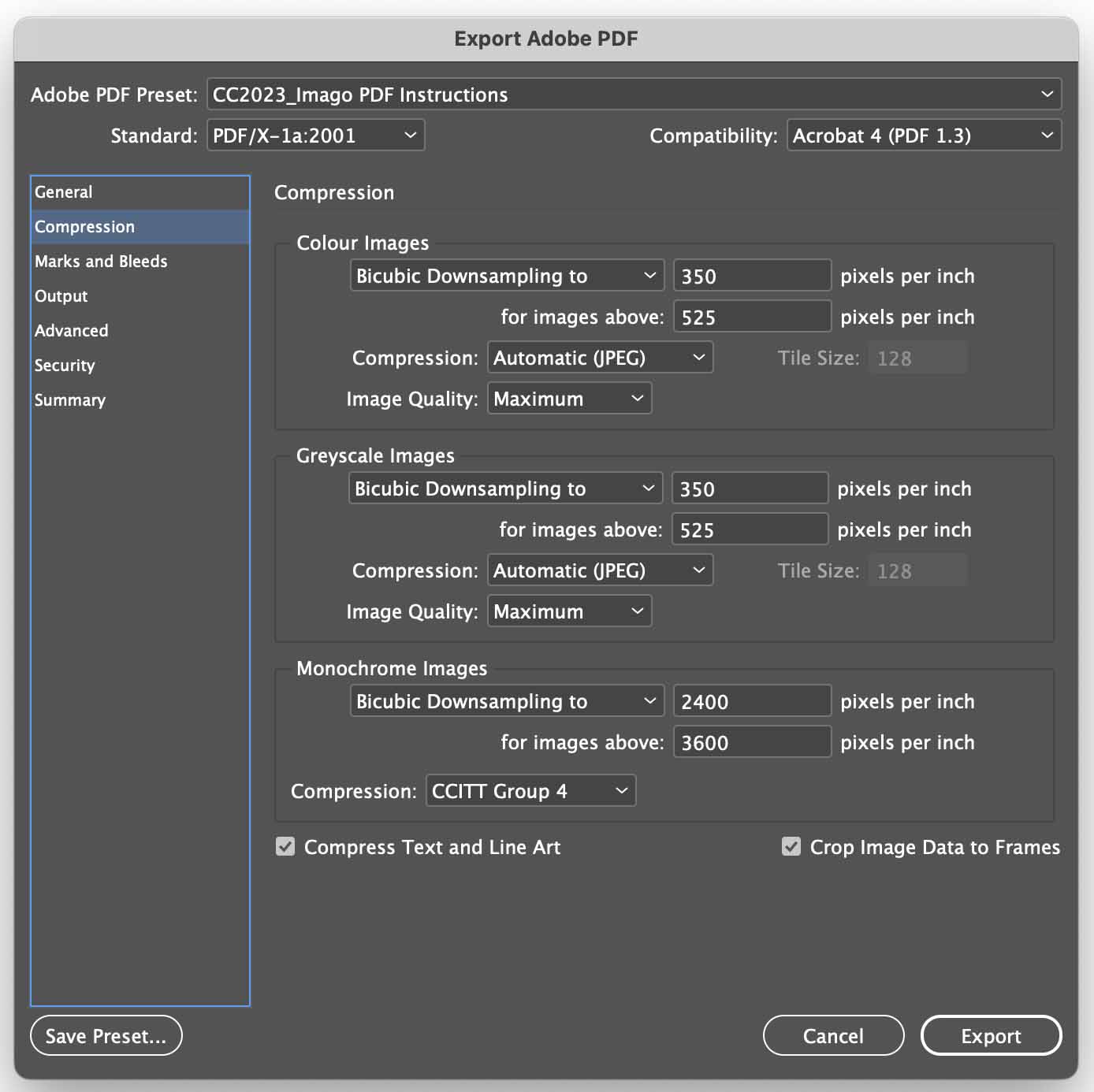Toggle Crop Image Data to Frames checkbox

(791, 847)
